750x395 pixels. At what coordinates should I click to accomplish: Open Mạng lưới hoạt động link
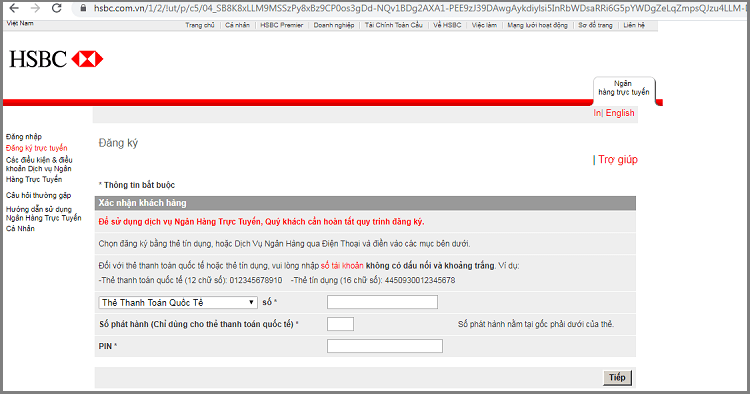537,25
